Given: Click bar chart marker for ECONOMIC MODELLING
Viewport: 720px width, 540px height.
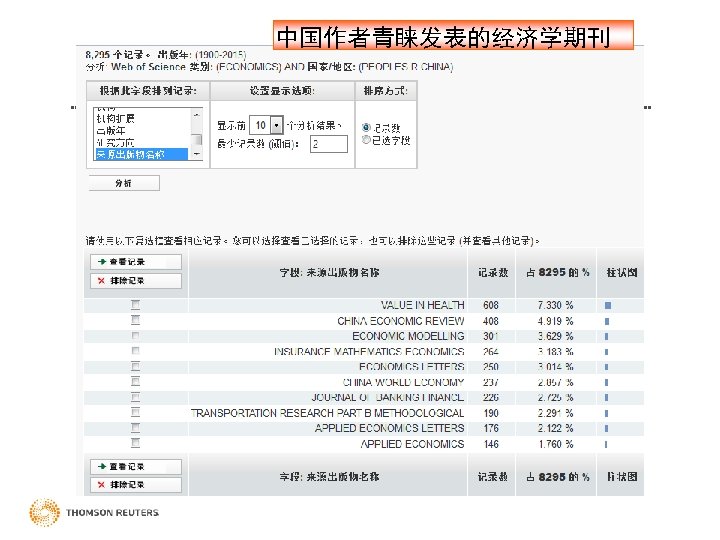Looking at the screenshot, I should 607,337.
